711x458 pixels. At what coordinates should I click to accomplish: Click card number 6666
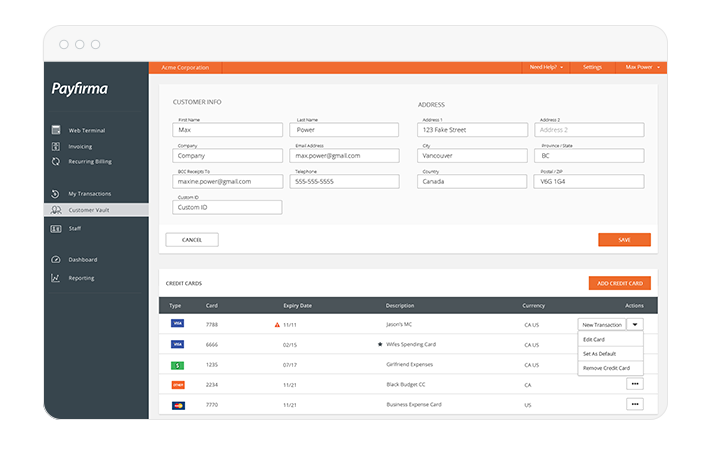click(x=212, y=345)
